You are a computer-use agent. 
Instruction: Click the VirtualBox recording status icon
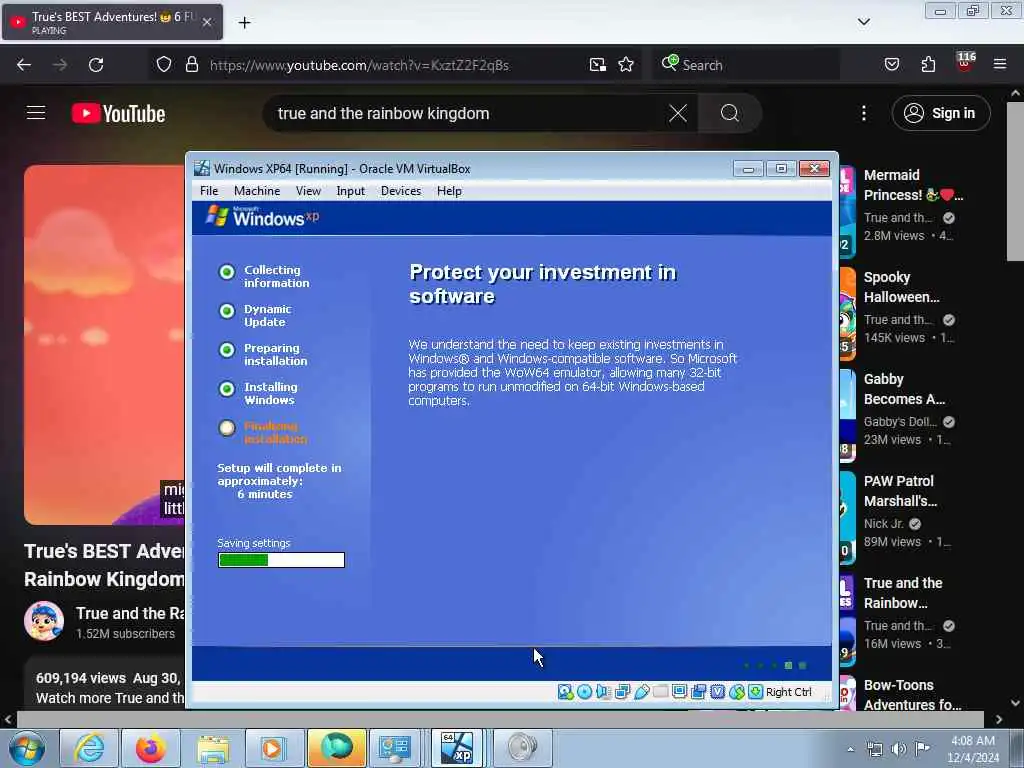[x=699, y=692]
